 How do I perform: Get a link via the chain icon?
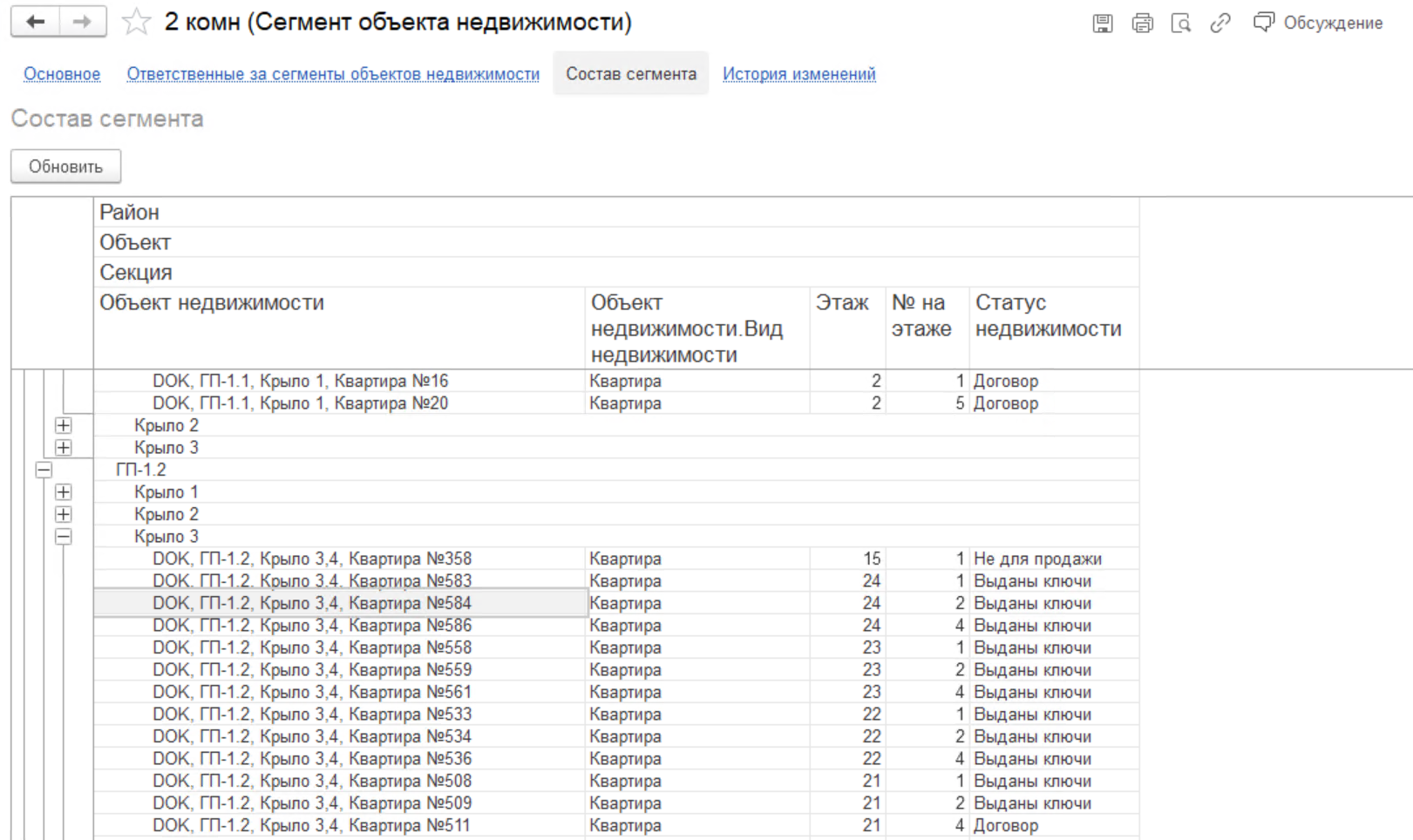[x=1220, y=24]
